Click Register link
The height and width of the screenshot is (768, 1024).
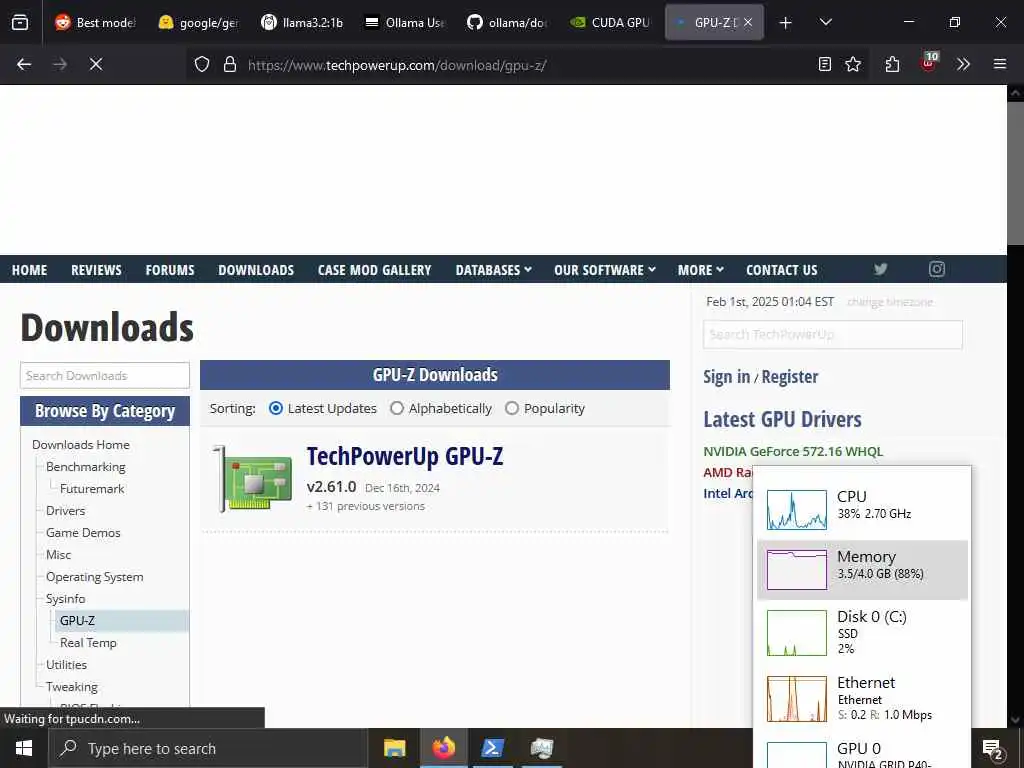click(790, 377)
